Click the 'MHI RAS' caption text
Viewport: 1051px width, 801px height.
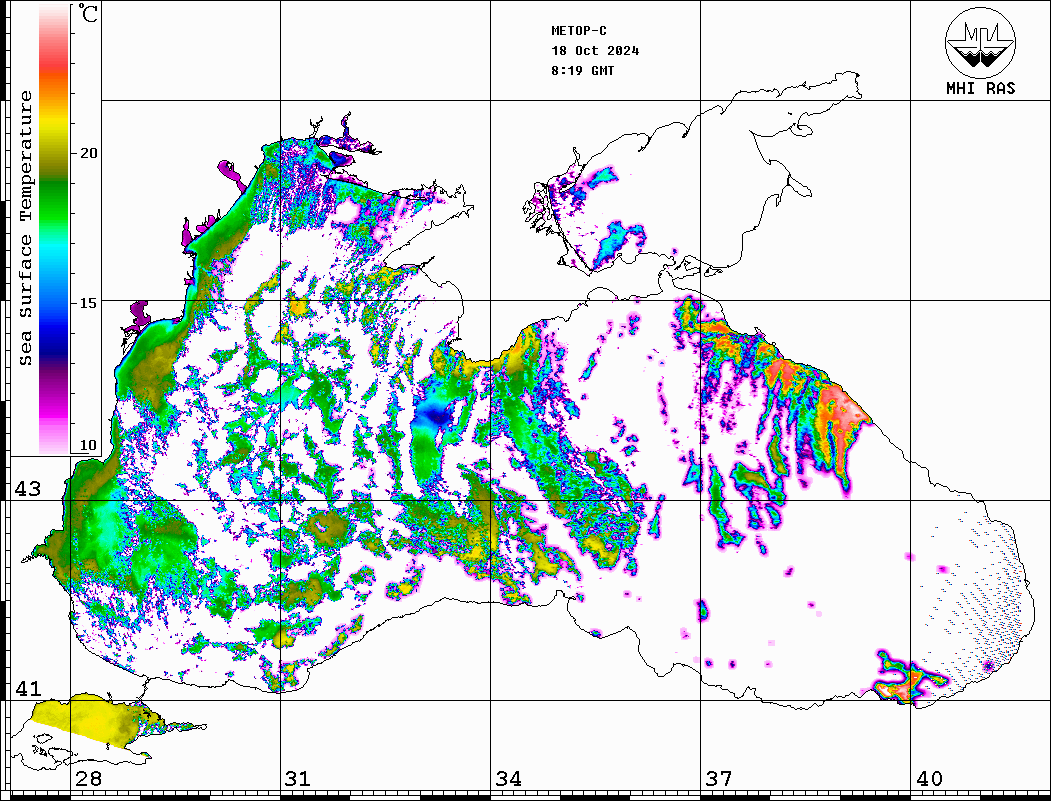pos(980,88)
